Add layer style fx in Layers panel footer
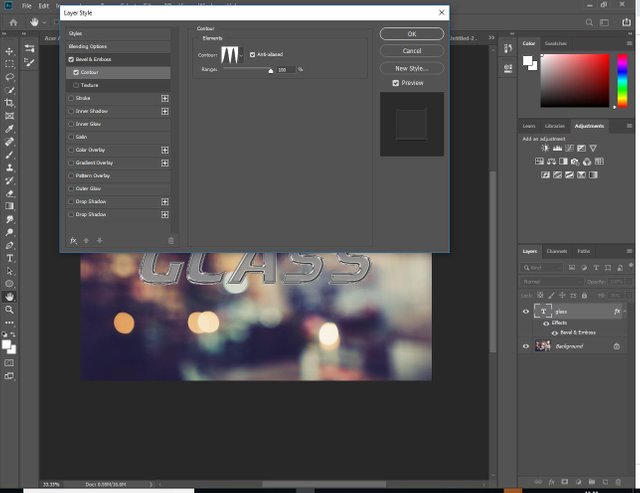 [551, 482]
